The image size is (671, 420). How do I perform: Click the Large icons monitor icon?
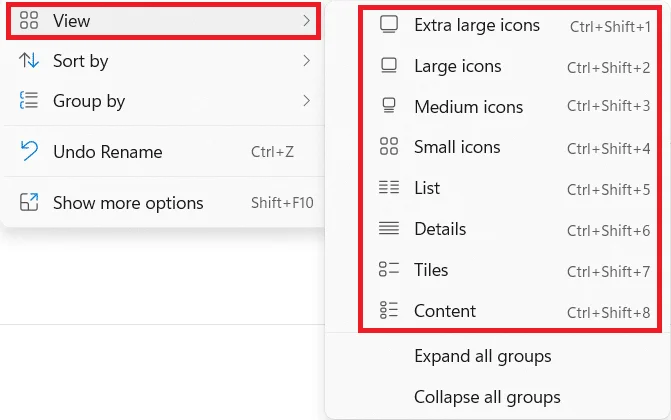click(x=389, y=66)
